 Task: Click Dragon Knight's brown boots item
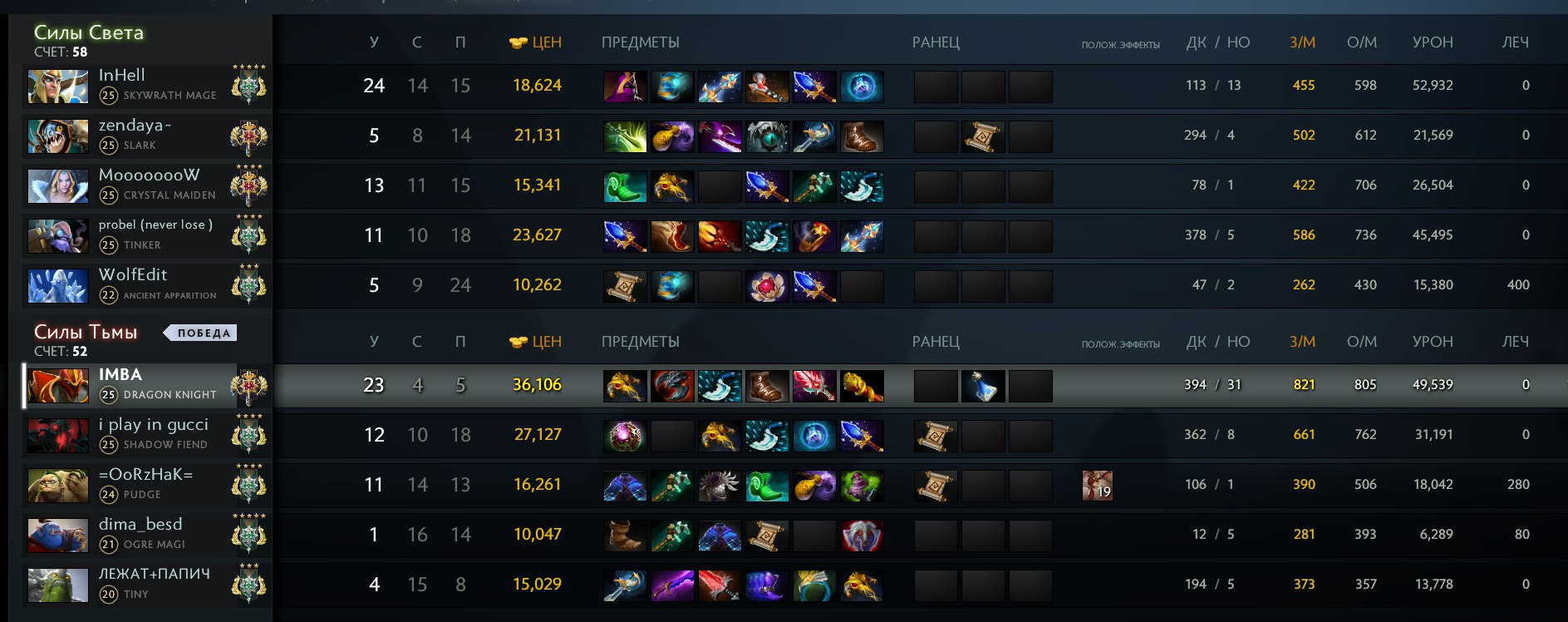tap(766, 386)
